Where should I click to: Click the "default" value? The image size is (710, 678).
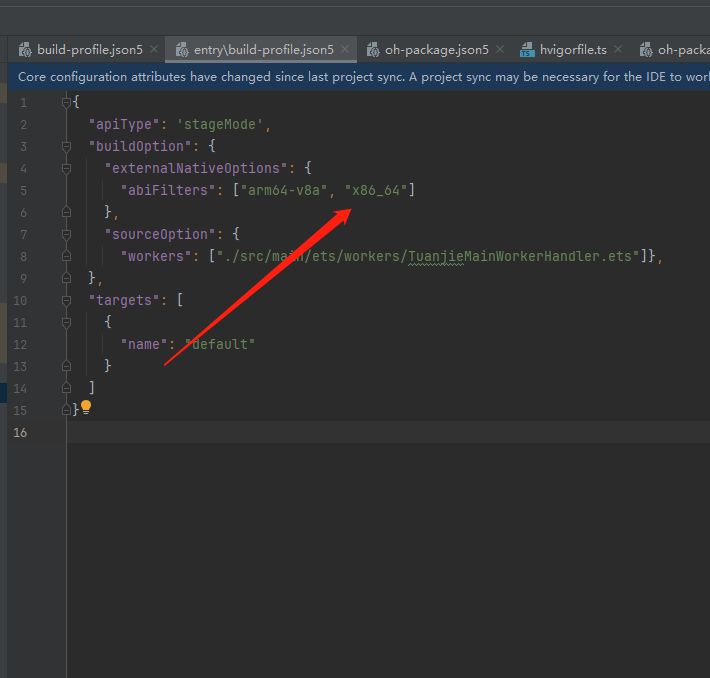(x=220, y=344)
